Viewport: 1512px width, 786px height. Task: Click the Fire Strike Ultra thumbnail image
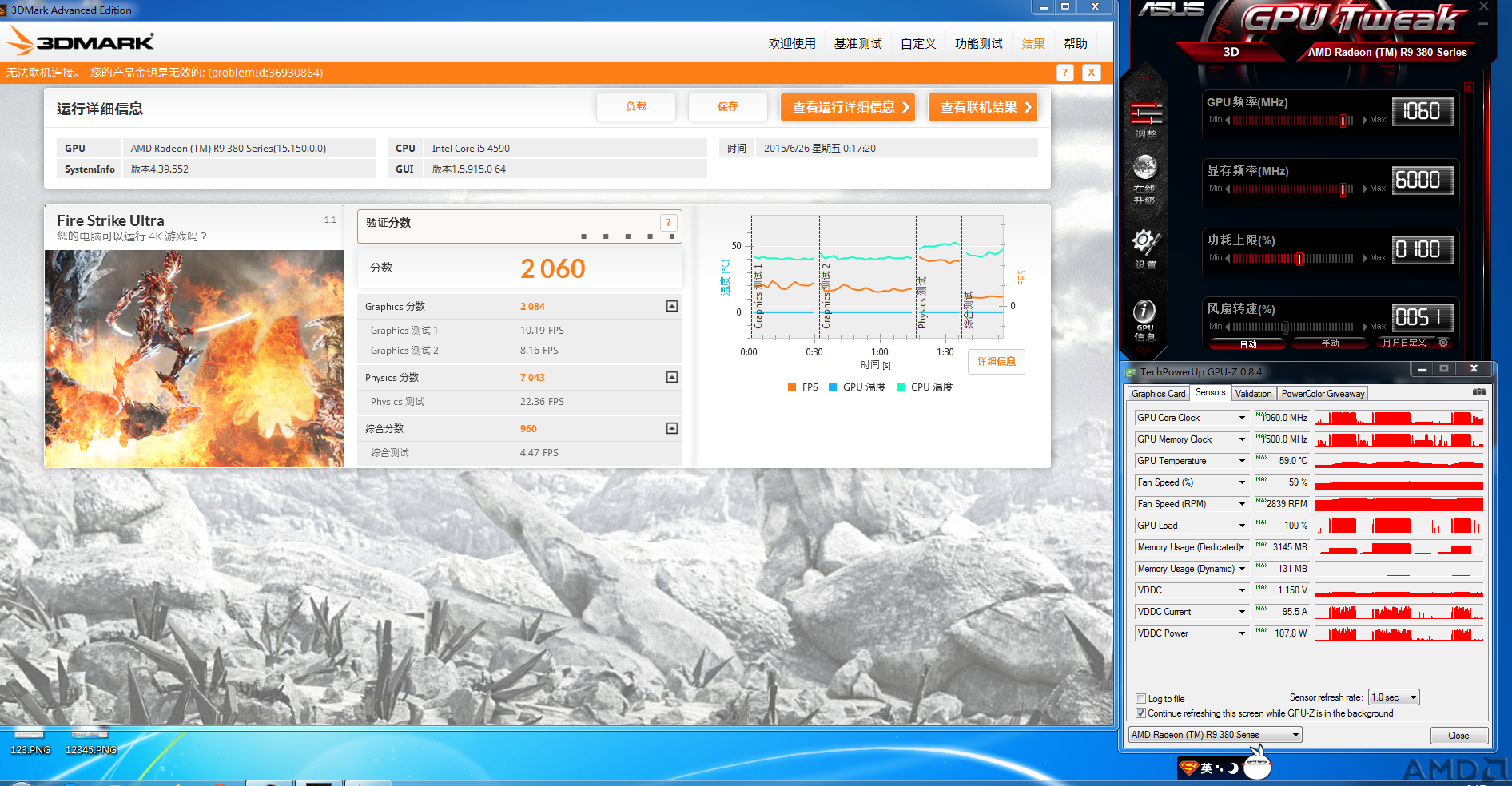coord(194,359)
